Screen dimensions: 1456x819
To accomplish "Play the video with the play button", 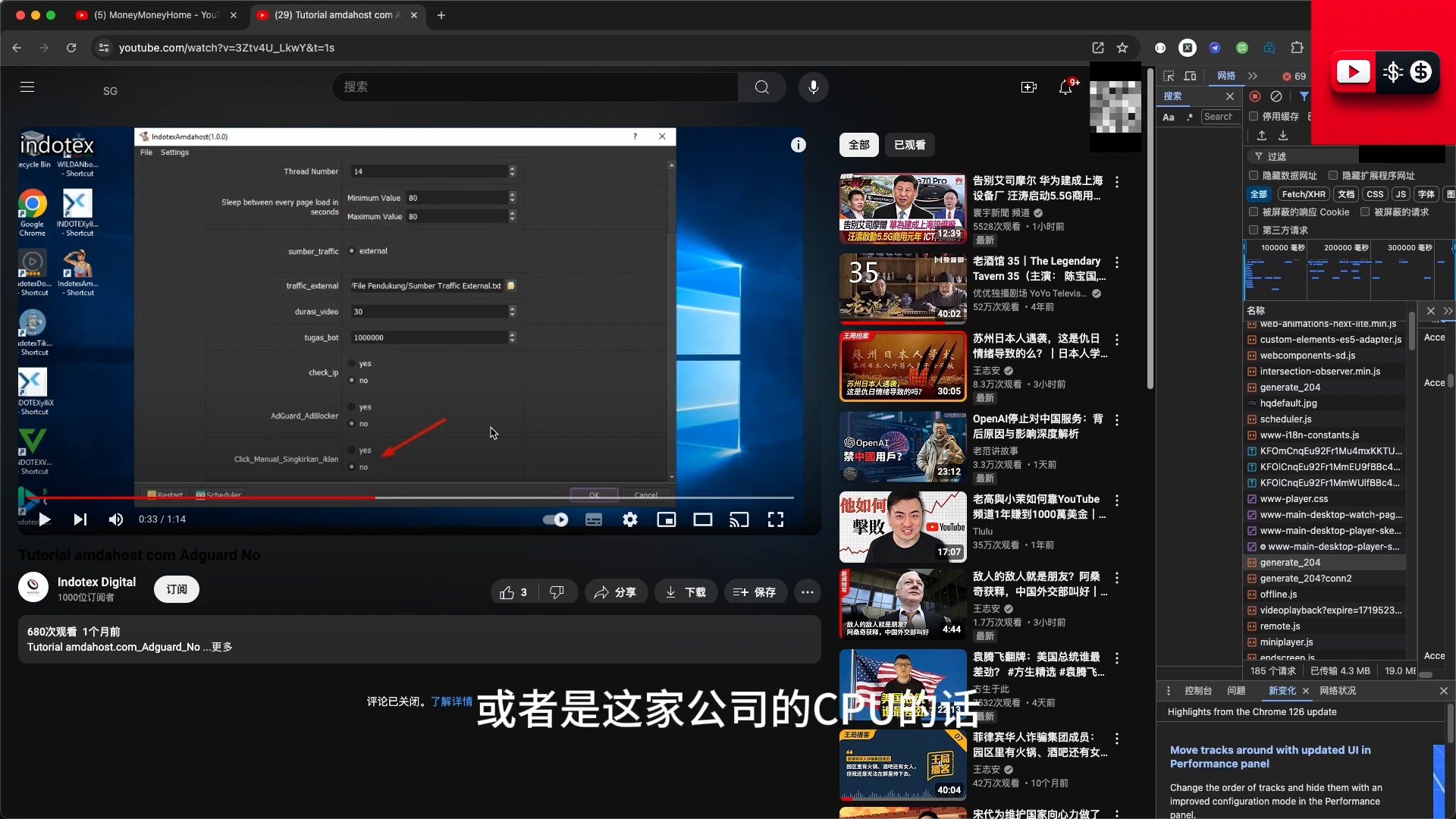I will click(44, 519).
